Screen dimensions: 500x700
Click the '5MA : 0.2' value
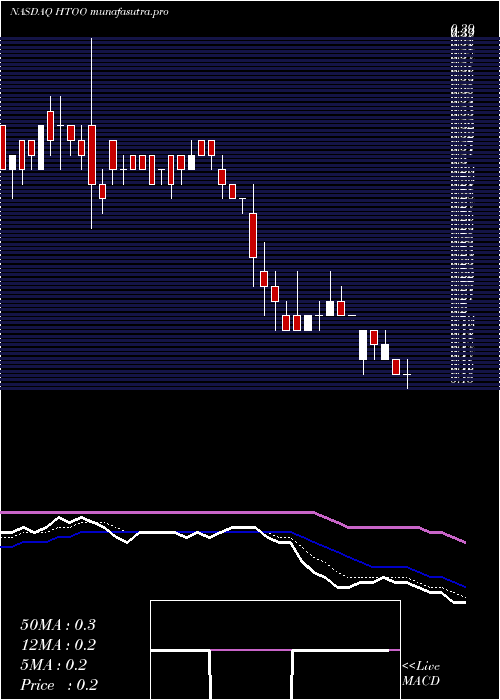pos(53,665)
